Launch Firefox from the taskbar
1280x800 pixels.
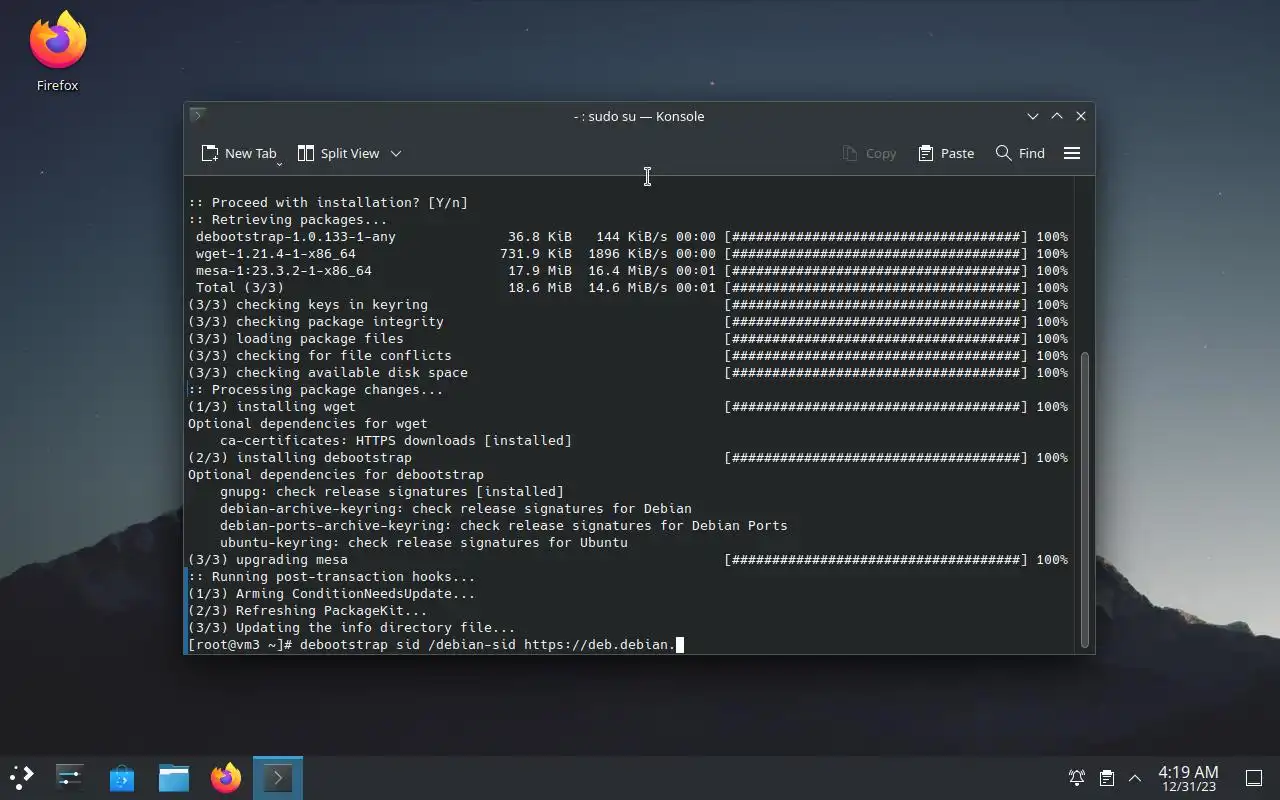[x=226, y=777]
